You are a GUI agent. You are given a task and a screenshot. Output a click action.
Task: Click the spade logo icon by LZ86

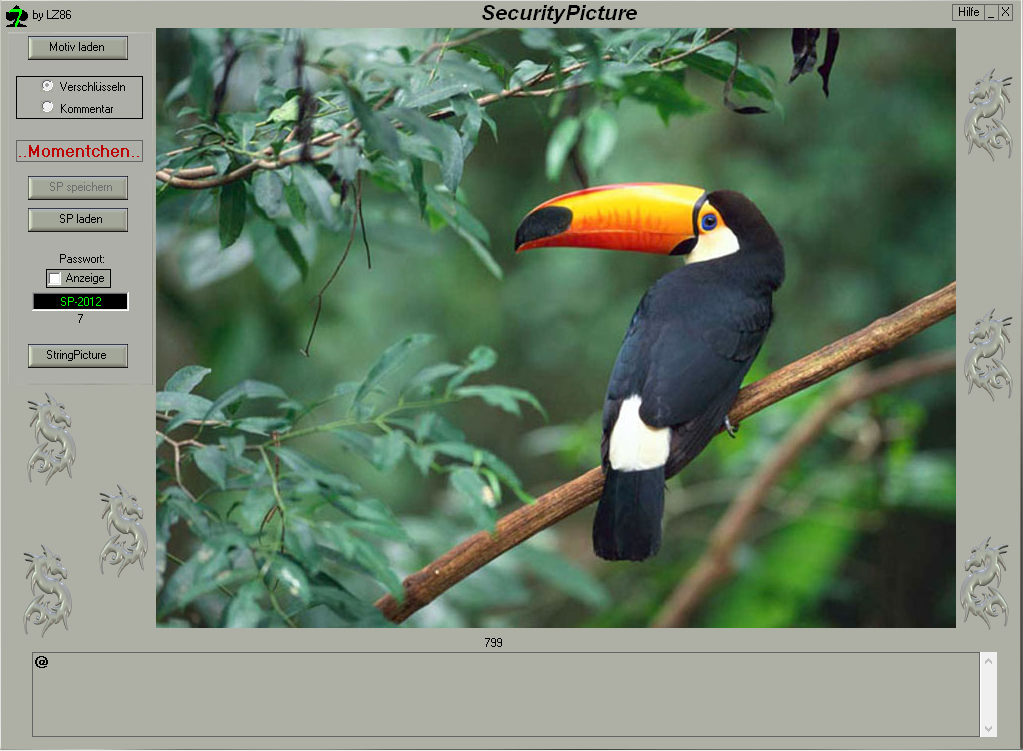click(16, 15)
